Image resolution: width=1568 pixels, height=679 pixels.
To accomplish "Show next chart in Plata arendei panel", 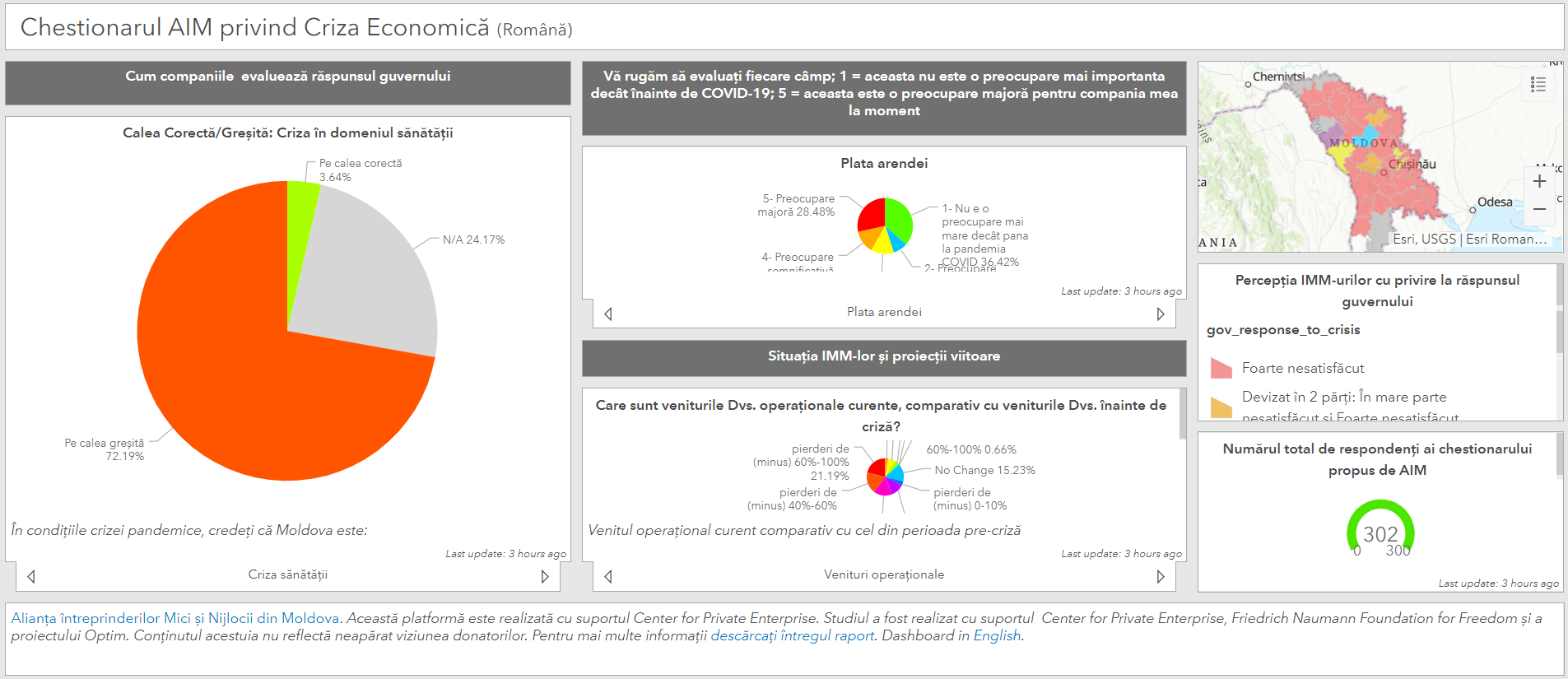I will [x=1160, y=314].
